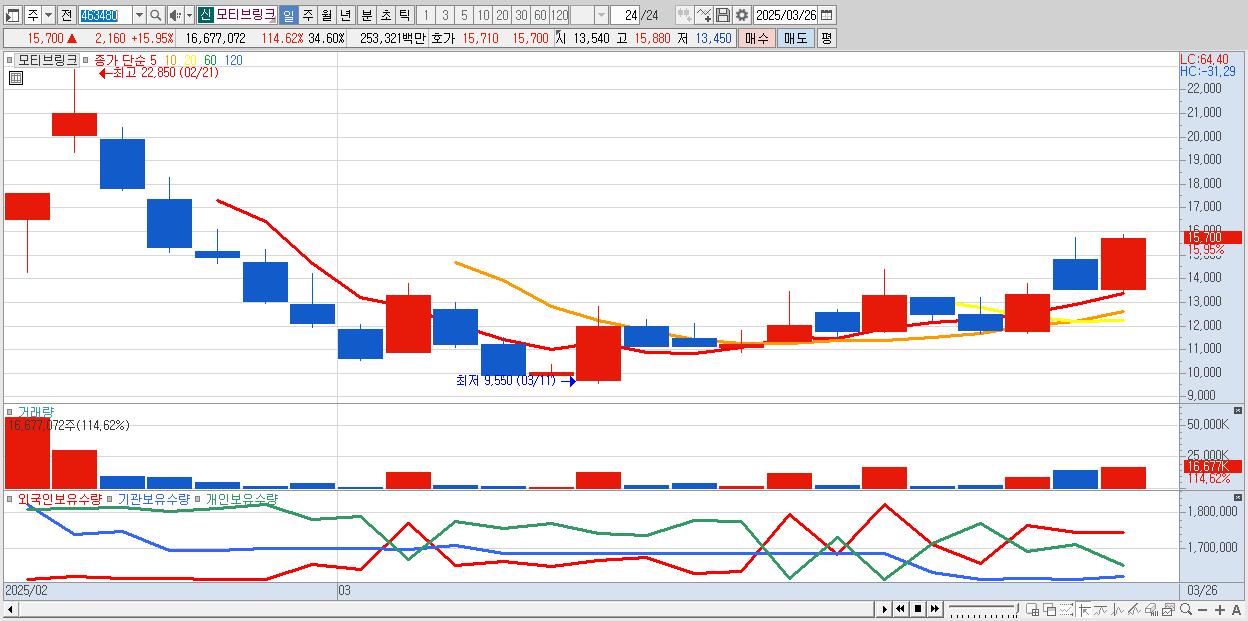Open the calendar date picker icon
The image size is (1248, 621).
click(827, 15)
